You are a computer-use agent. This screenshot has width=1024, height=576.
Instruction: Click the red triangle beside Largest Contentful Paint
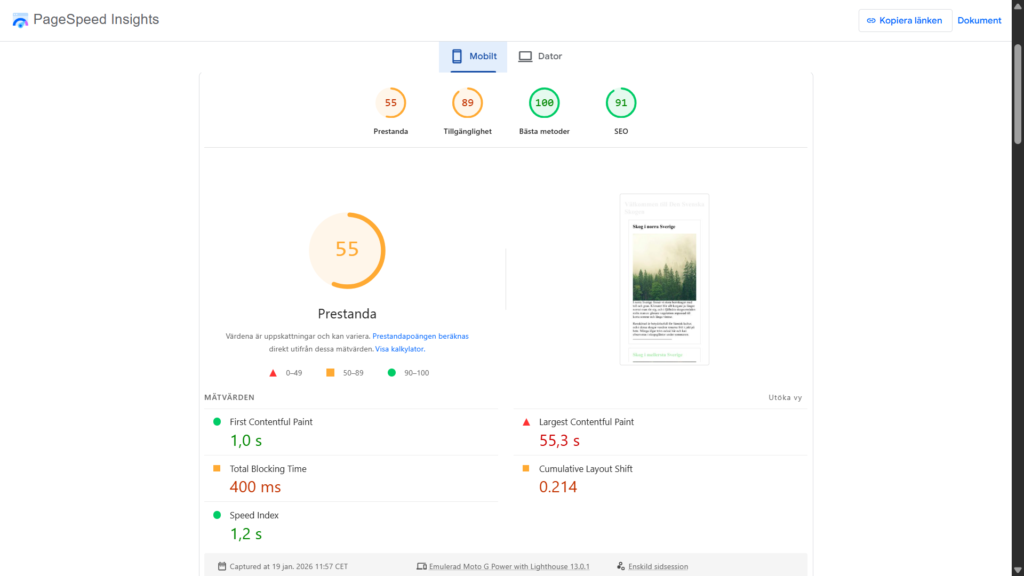click(x=527, y=422)
